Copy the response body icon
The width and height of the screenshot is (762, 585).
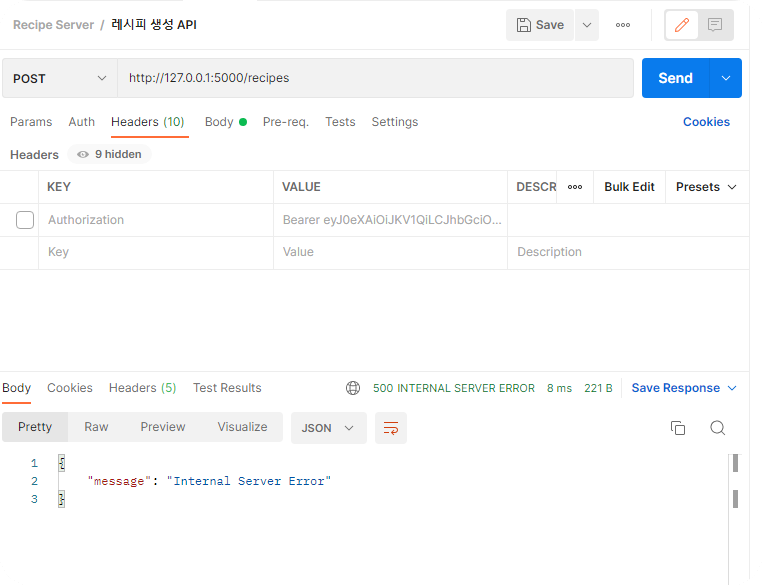678,428
